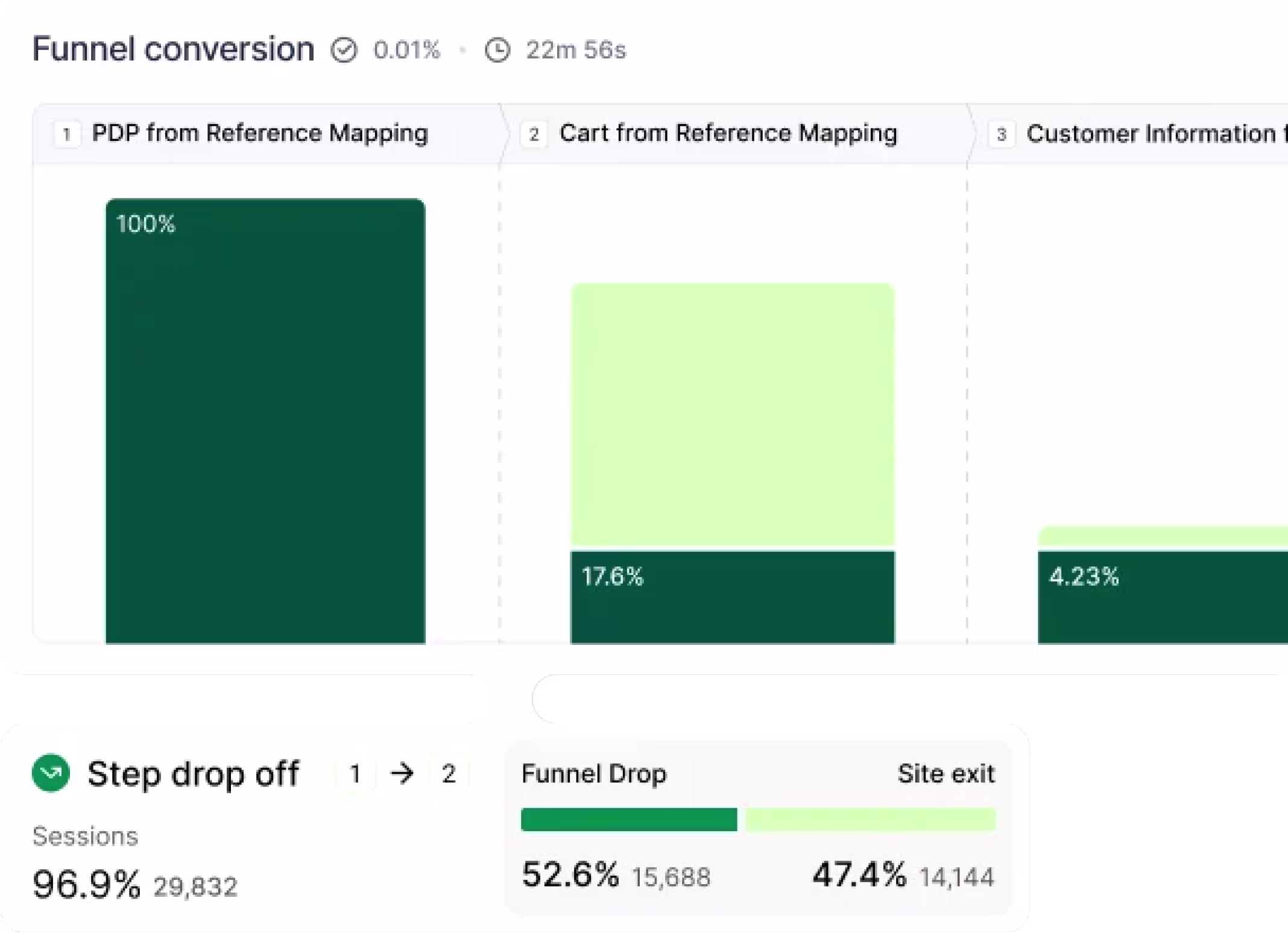The image size is (1288, 933).
Task: Click the green step drop off icon
Action: coord(51,773)
